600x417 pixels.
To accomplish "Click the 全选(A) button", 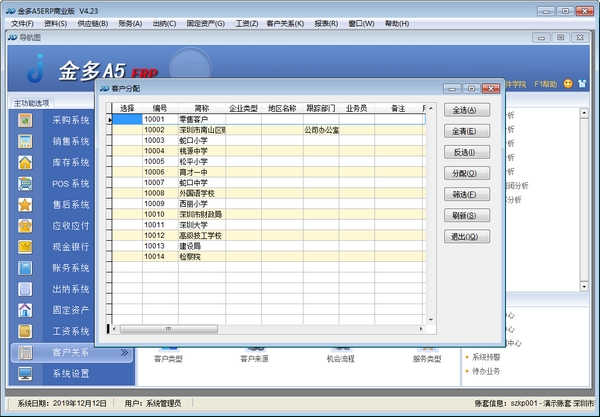I will click(x=467, y=110).
